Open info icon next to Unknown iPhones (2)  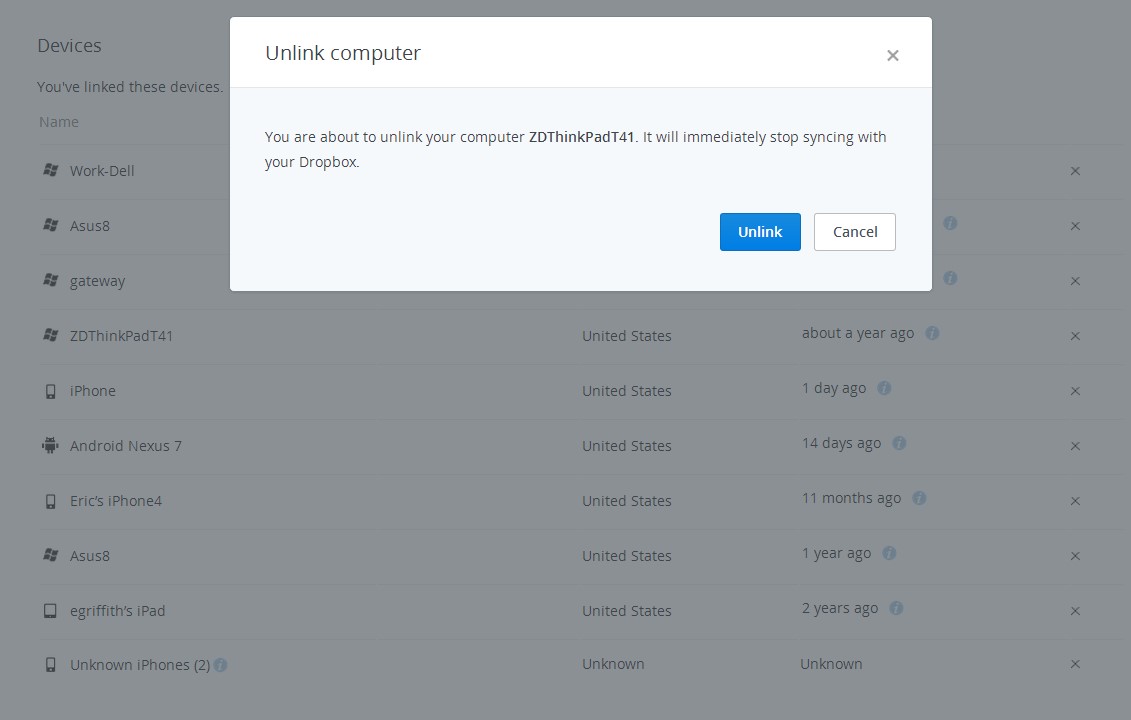(x=221, y=664)
